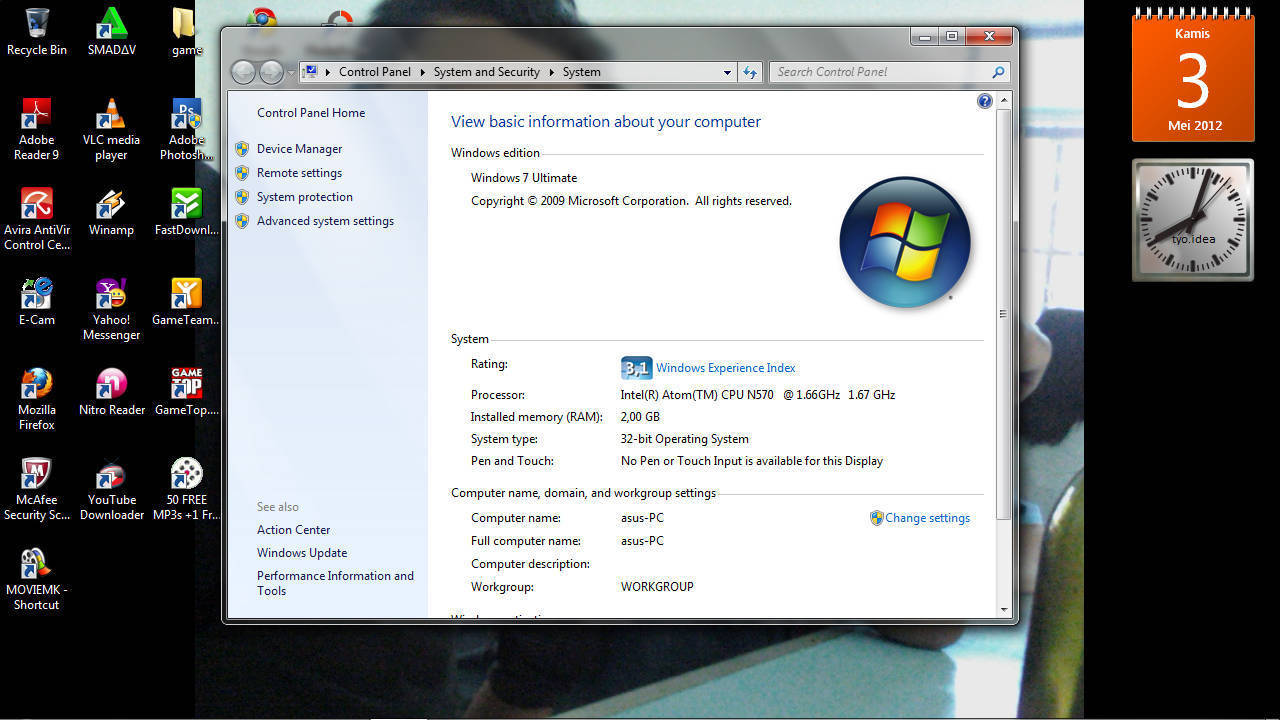Open Remote settings link
The height and width of the screenshot is (720, 1280).
(x=299, y=173)
